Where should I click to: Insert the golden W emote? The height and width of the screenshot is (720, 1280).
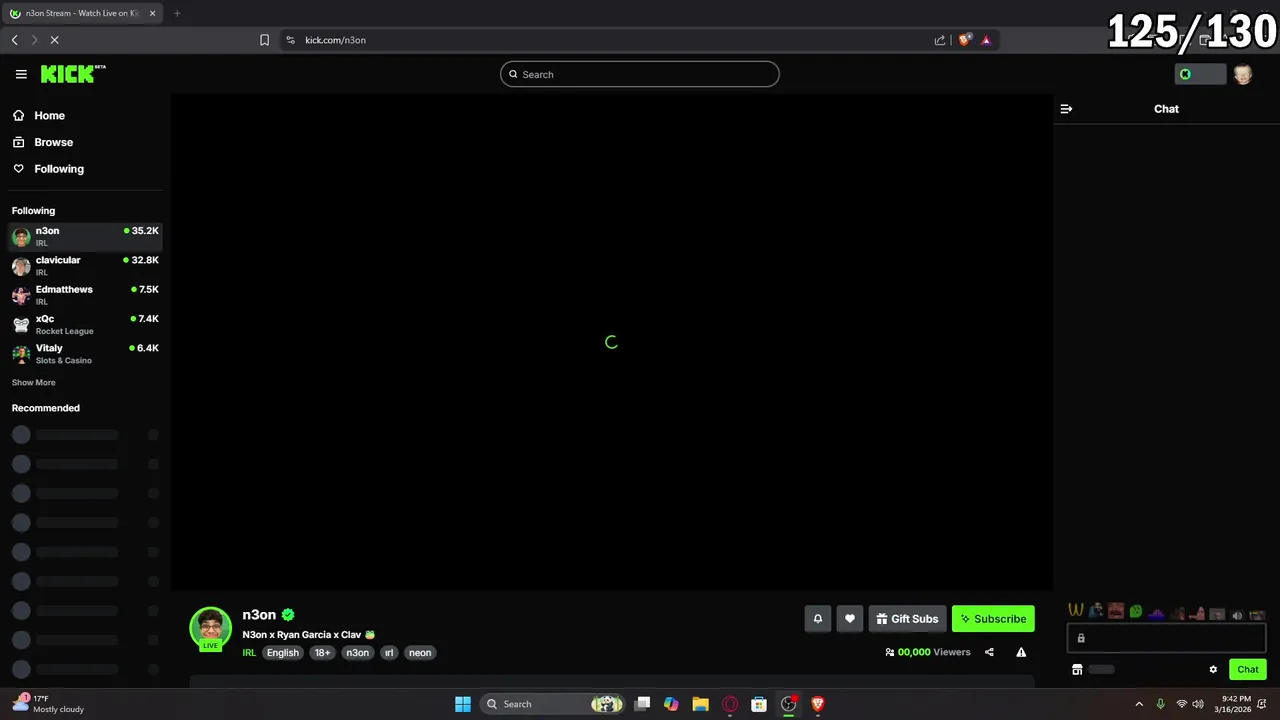pos(1076,610)
